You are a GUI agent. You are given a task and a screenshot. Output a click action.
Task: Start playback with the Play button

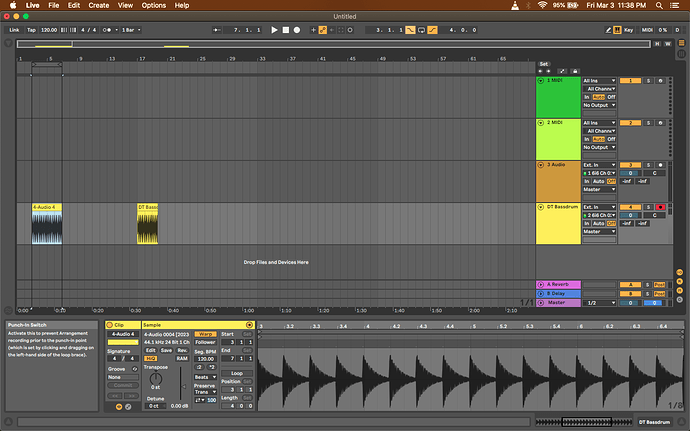[274, 30]
